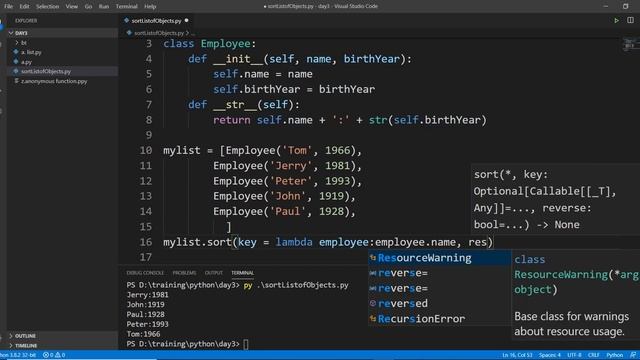Click the editor minimap
The width and height of the screenshot is (640, 360).
coord(630,44)
